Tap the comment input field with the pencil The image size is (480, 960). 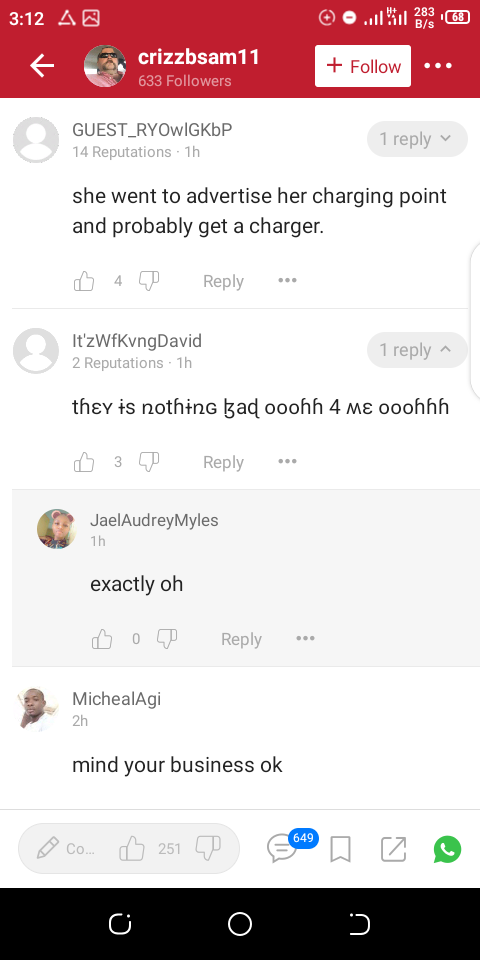[65, 849]
